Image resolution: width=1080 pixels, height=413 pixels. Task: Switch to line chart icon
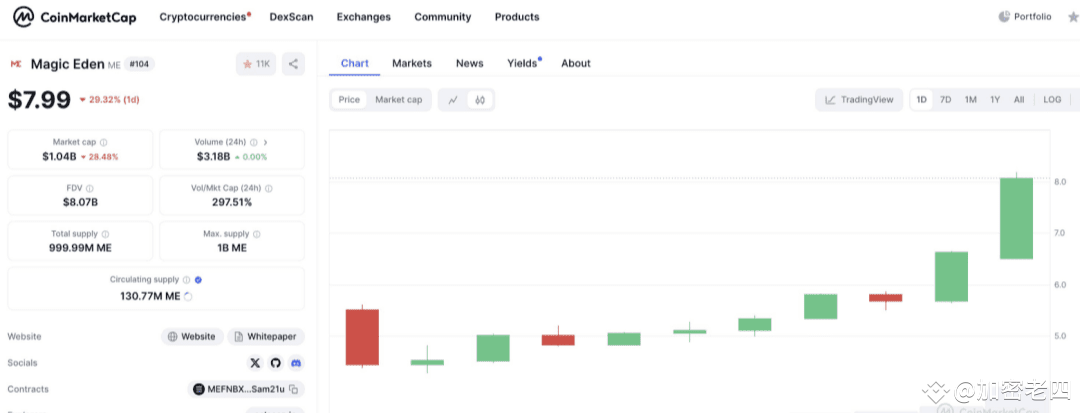[453, 100]
